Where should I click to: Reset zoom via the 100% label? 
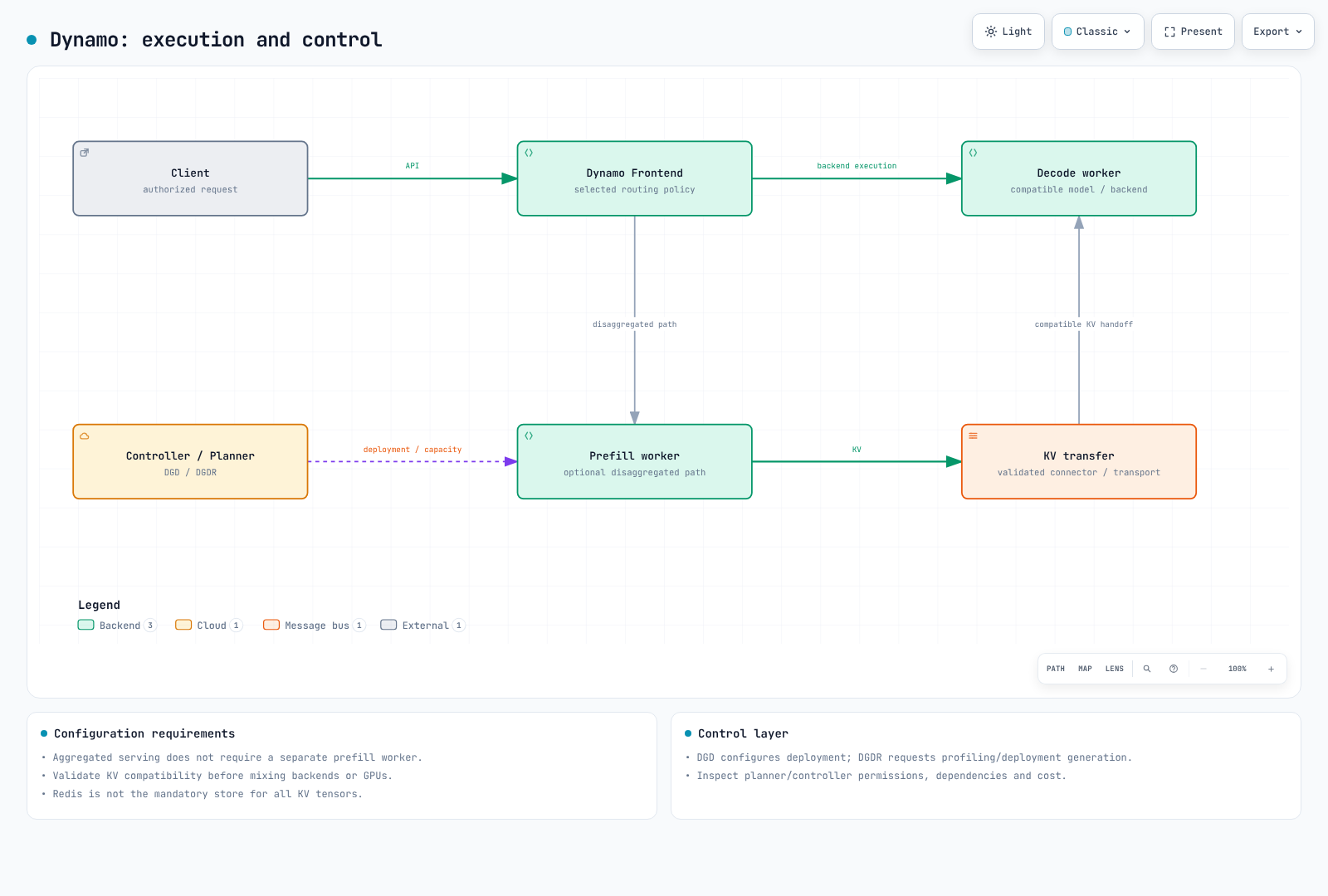click(1237, 669)
